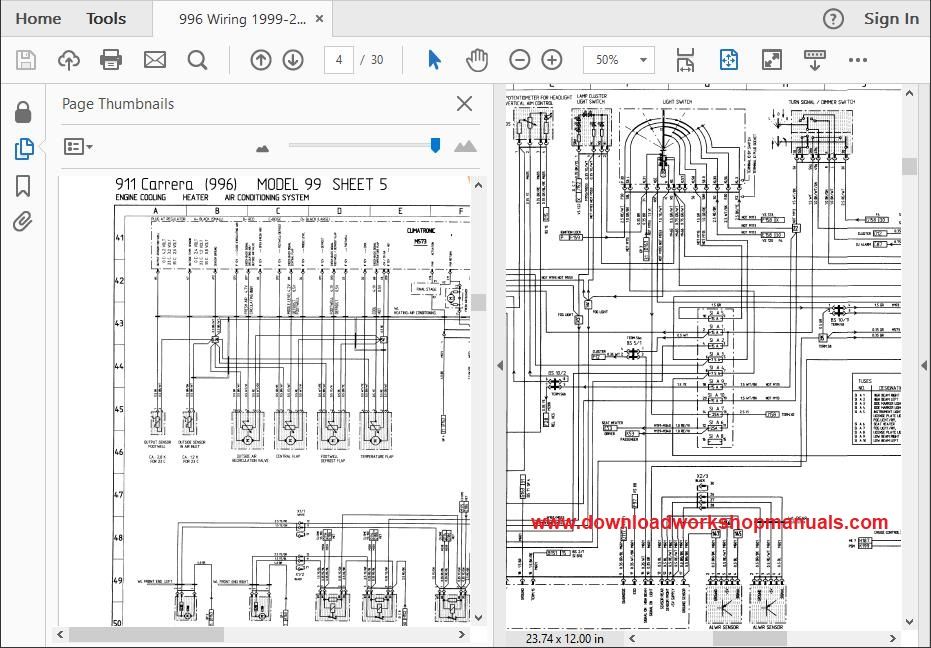Go to next page arrow
This screenshot has width=931, height=648.
[293, 60]
